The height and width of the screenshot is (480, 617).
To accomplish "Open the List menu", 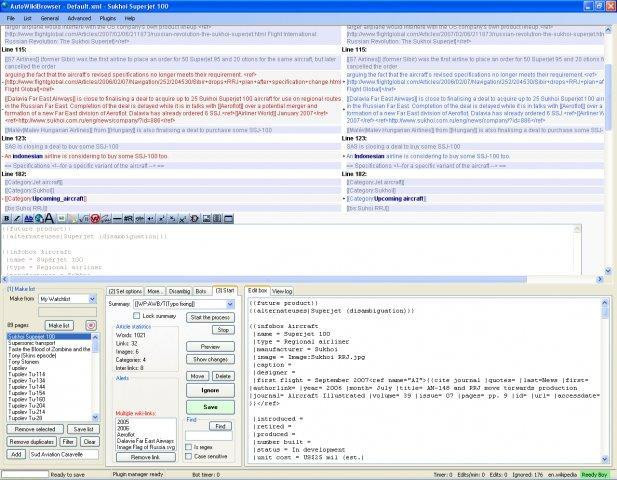I will 28,18.
